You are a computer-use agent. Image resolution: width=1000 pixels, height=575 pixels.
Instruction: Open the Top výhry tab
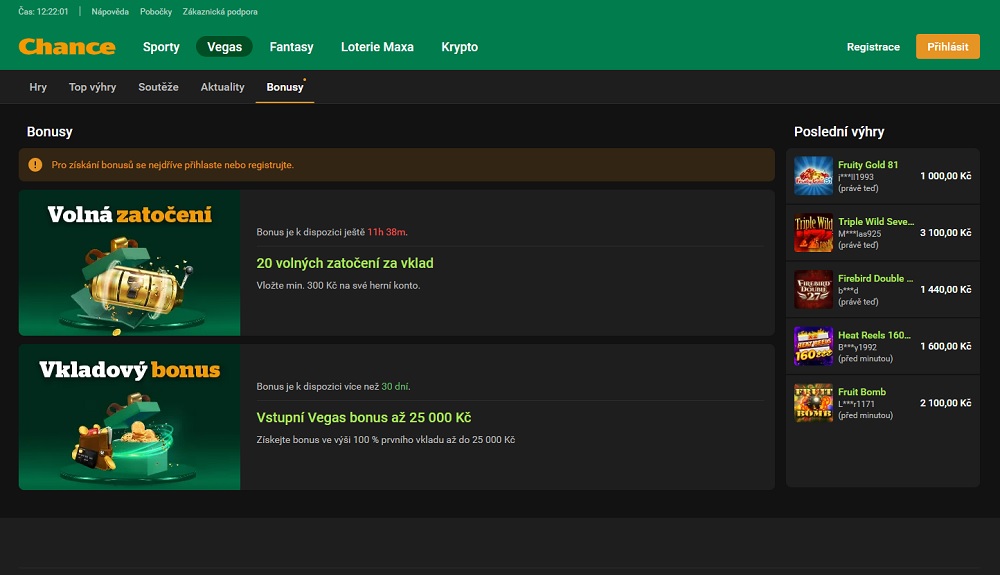tap(92, 87)
